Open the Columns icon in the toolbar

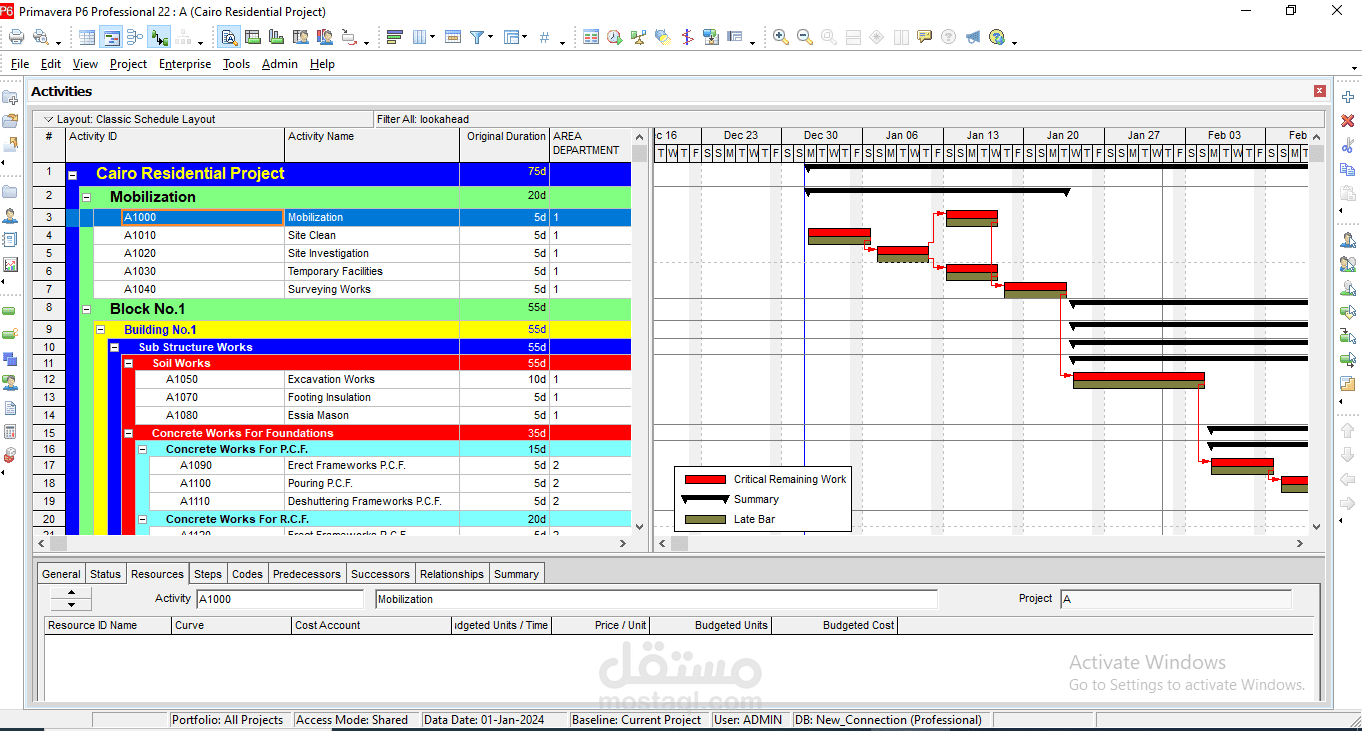[420, 37]
